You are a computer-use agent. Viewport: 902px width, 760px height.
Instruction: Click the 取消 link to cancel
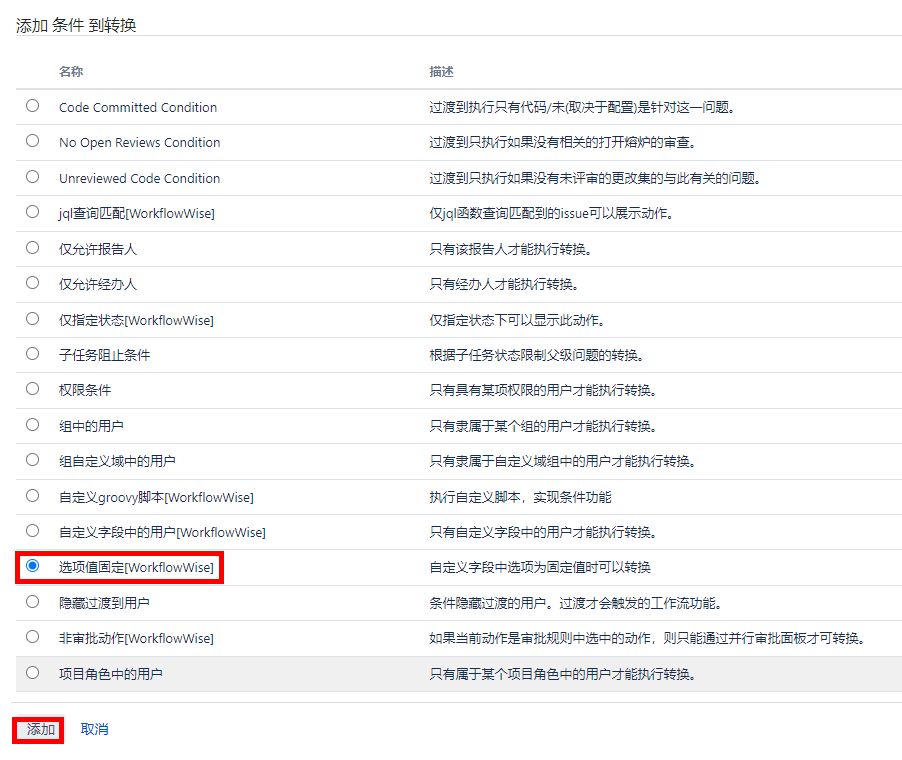pos(94,730)
